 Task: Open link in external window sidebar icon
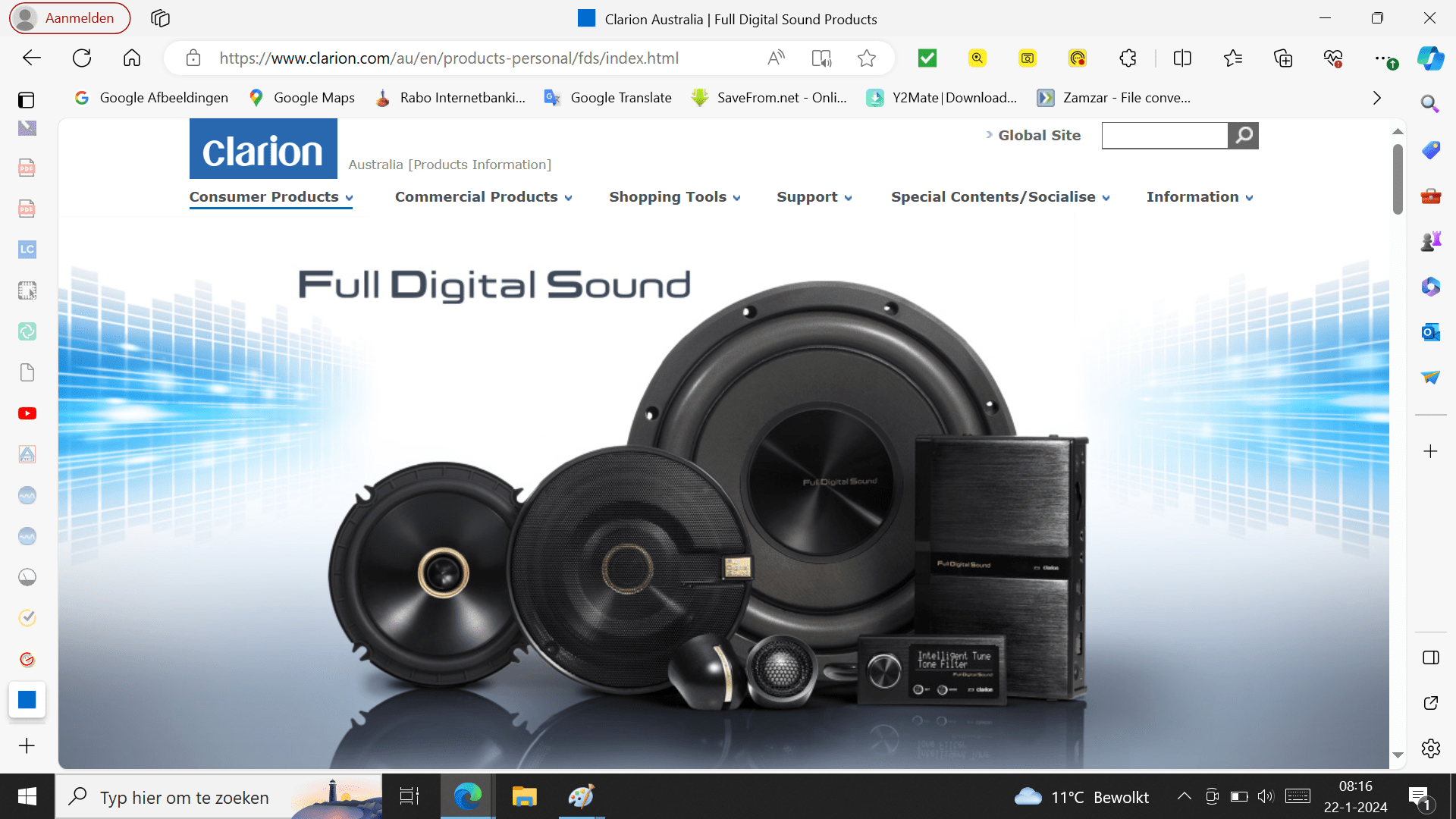coord(1431,703)
